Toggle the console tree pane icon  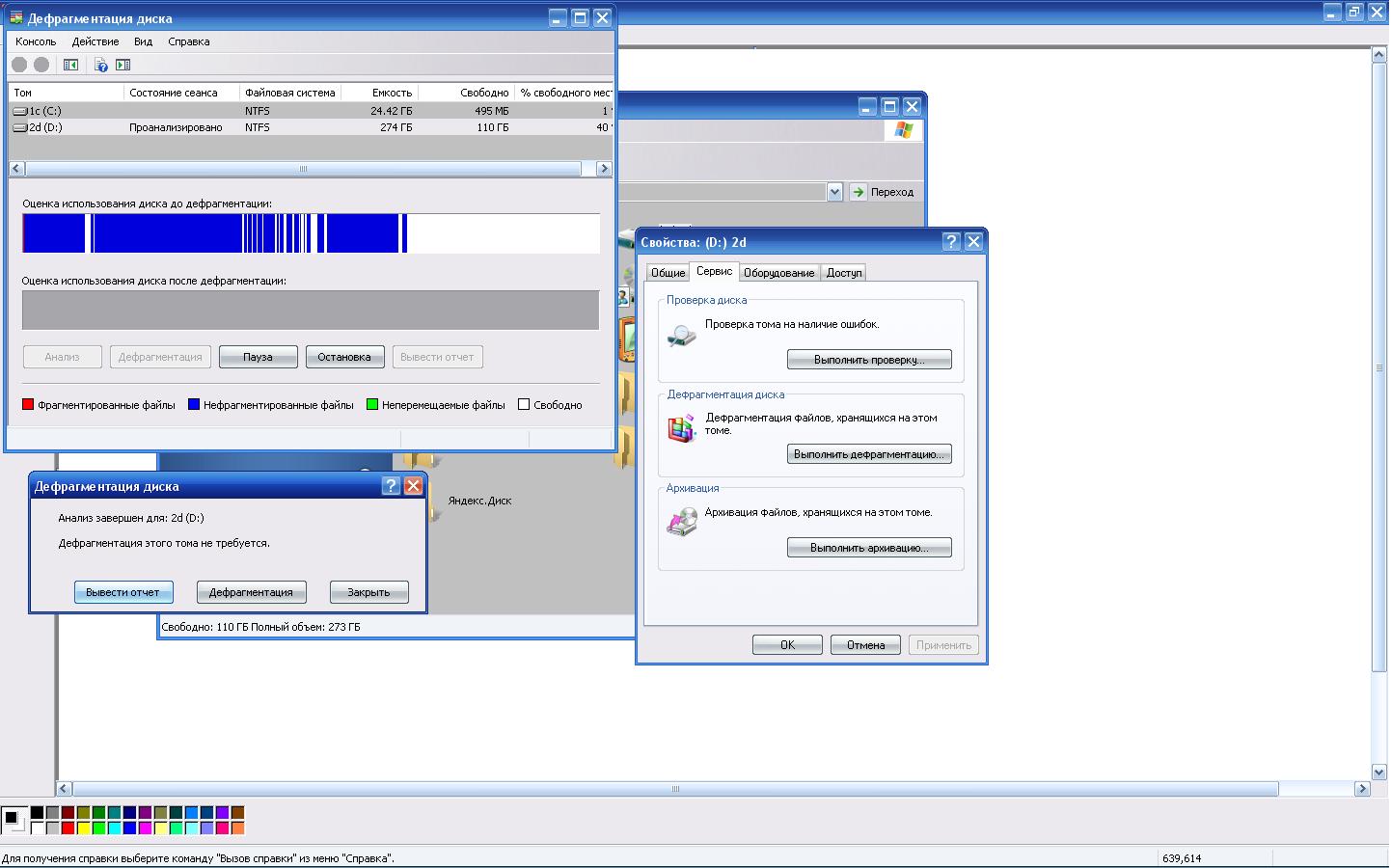(70, 65)
